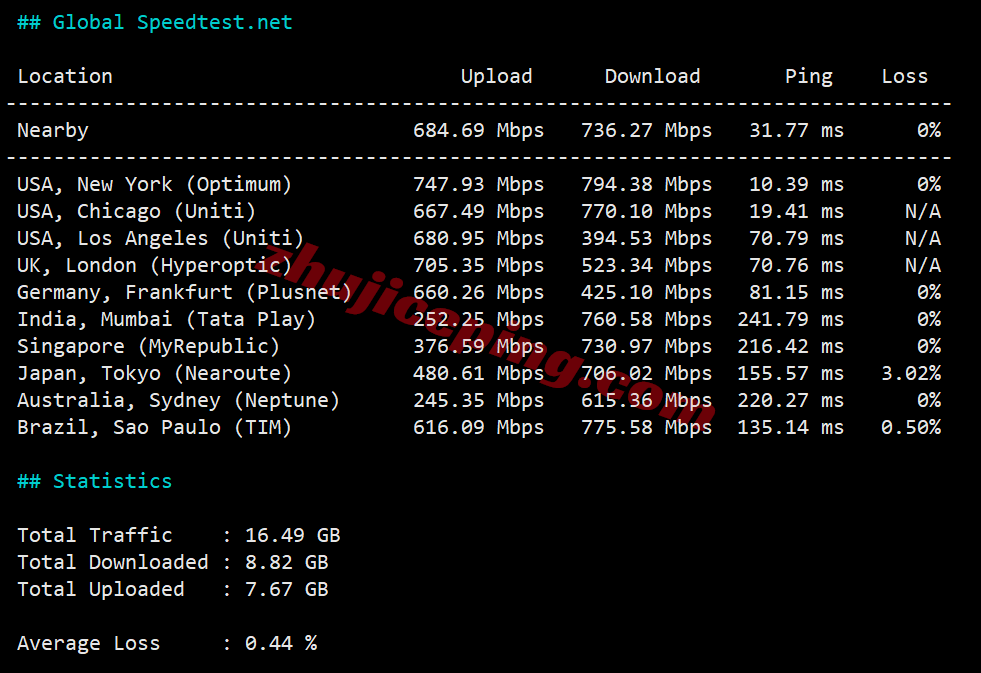
Task: Select Tokyo upload '480.61 Mbps'
Action: pyautogui.click(x=478, y=373)
